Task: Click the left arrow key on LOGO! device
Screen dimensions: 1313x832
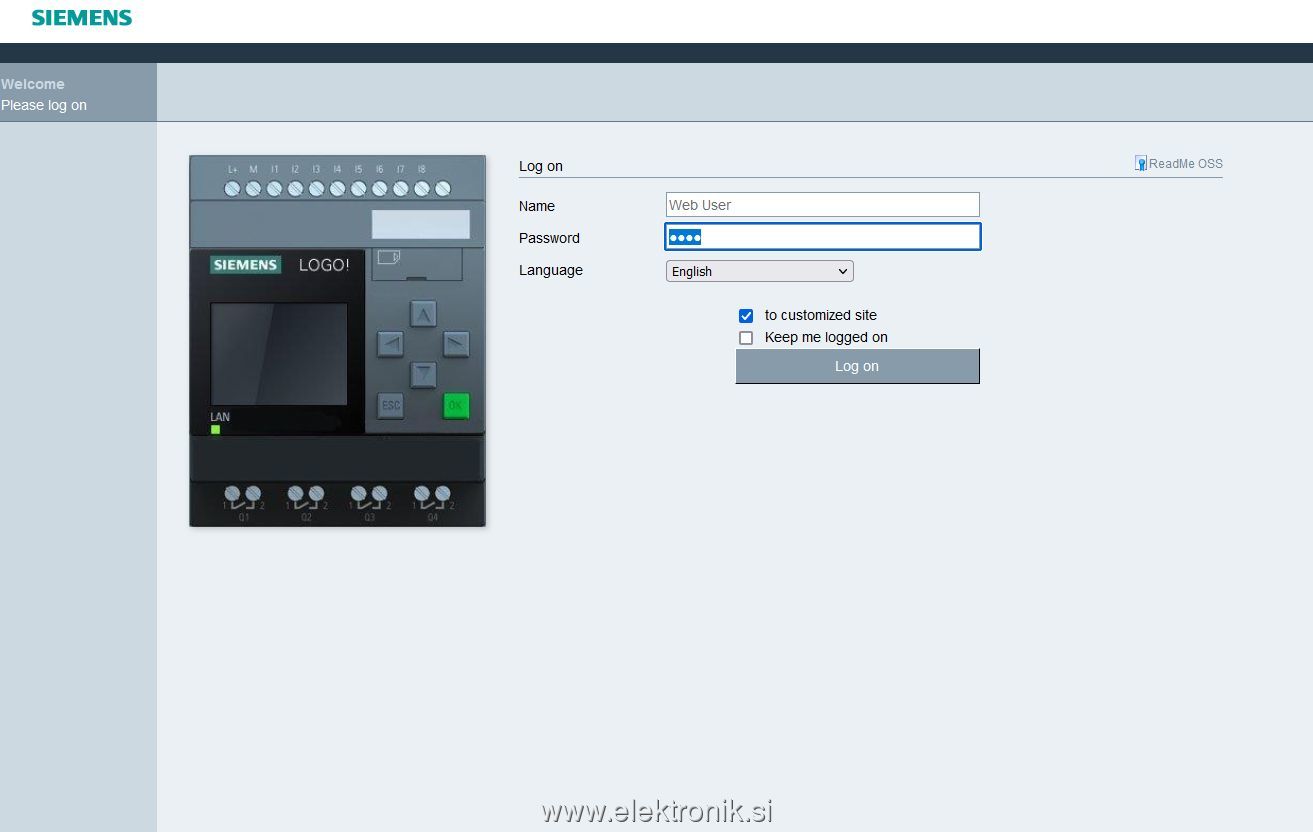Action: (391, 344)
